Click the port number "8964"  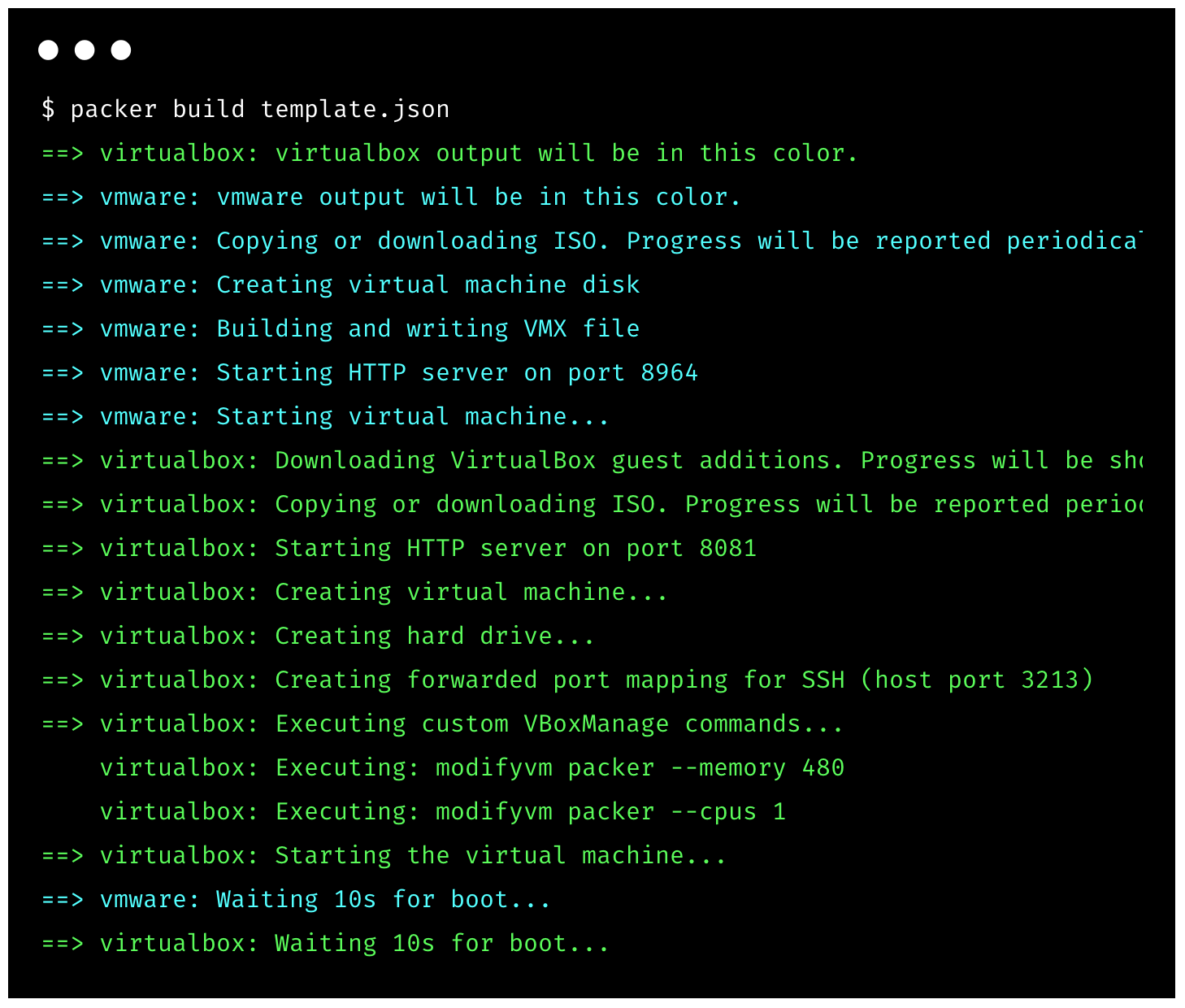[669, 373]
